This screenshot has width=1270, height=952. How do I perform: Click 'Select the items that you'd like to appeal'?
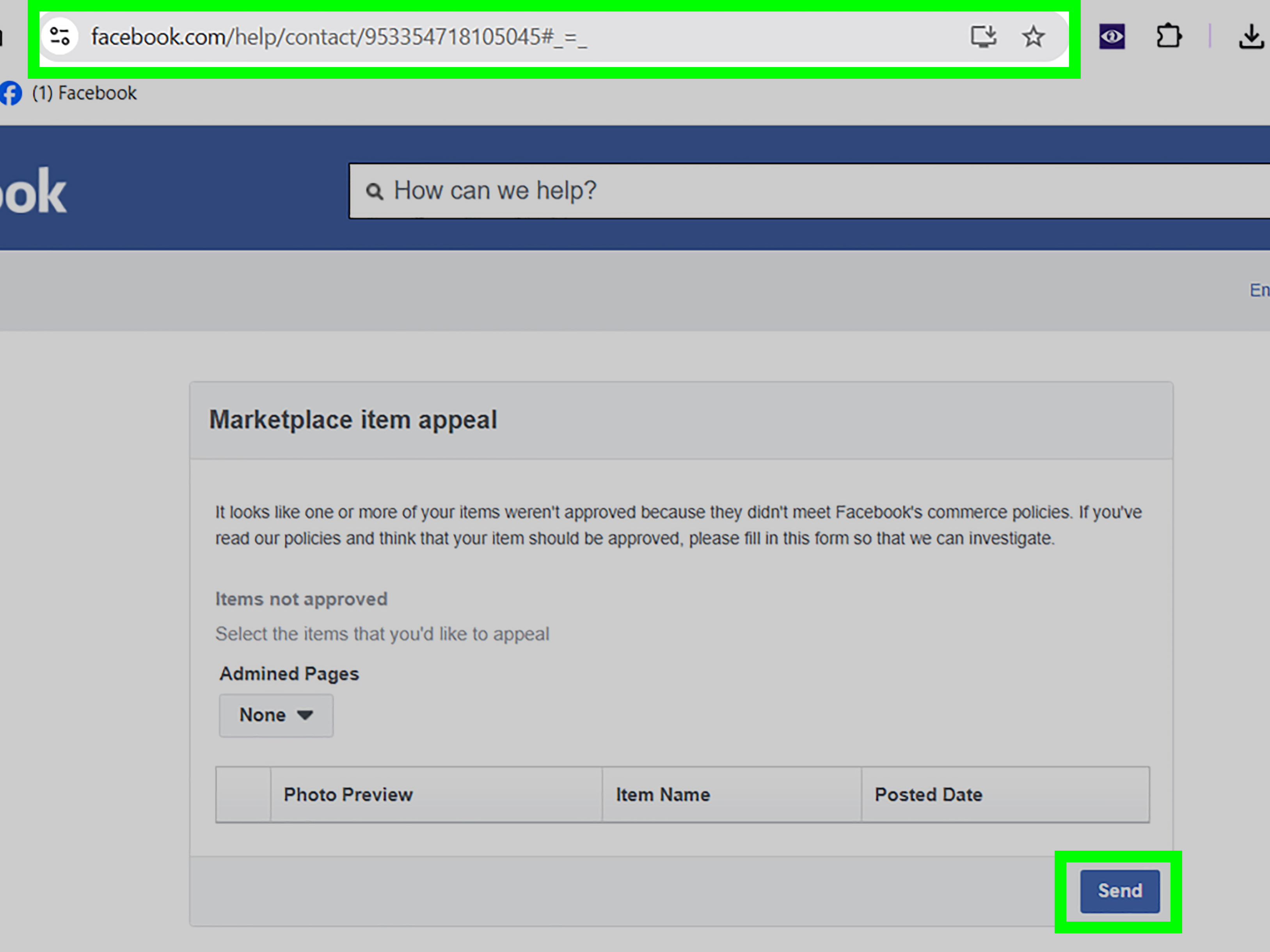click(382, 634)
